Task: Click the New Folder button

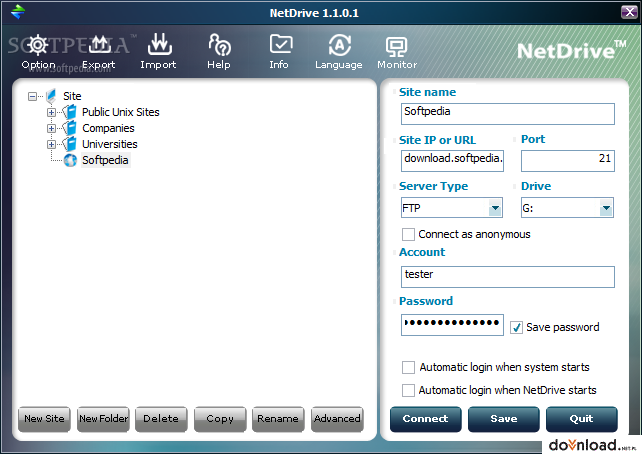Action: (x=103, y=419)
